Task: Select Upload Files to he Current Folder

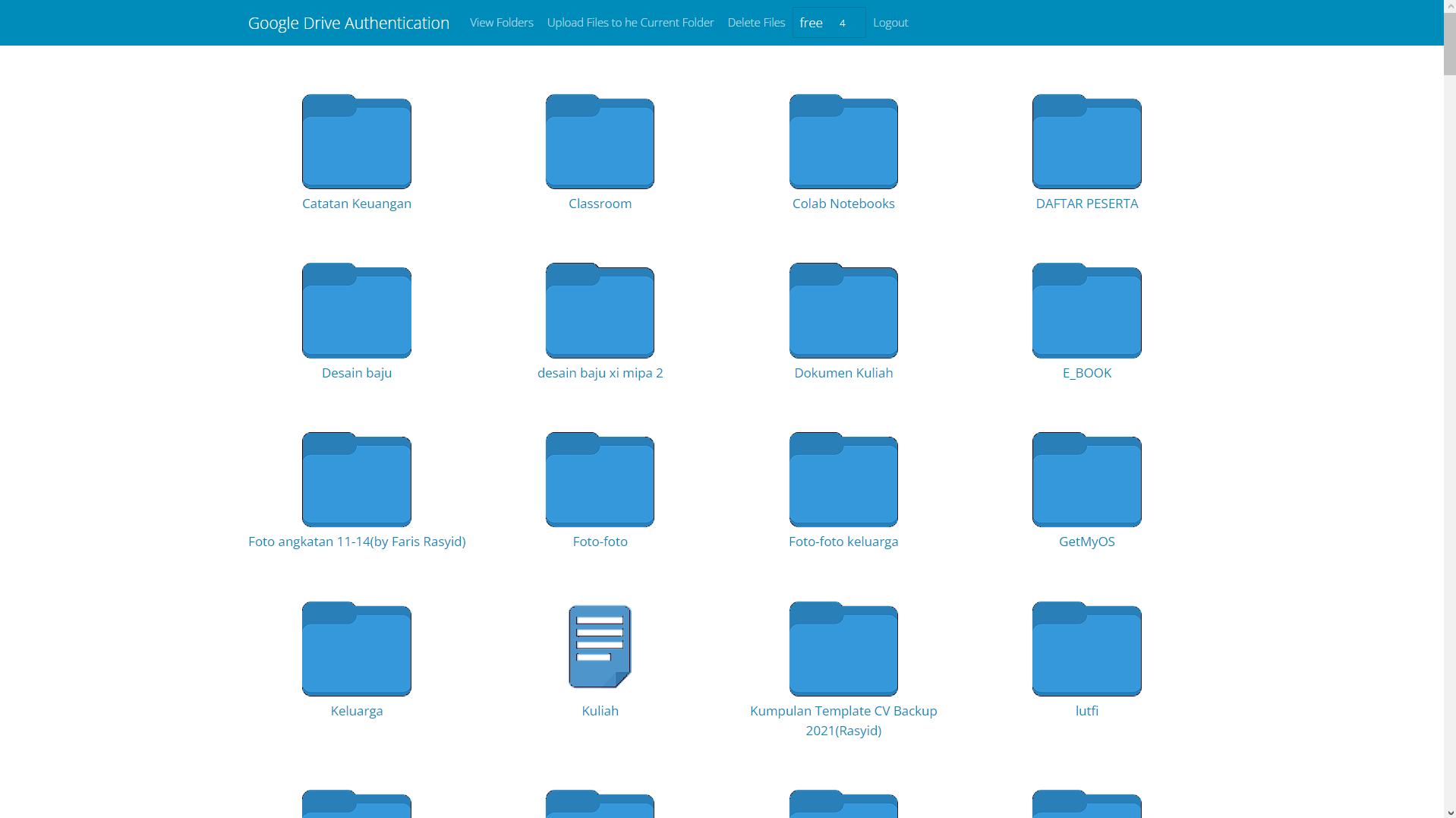Action: (x=630, y=23)
